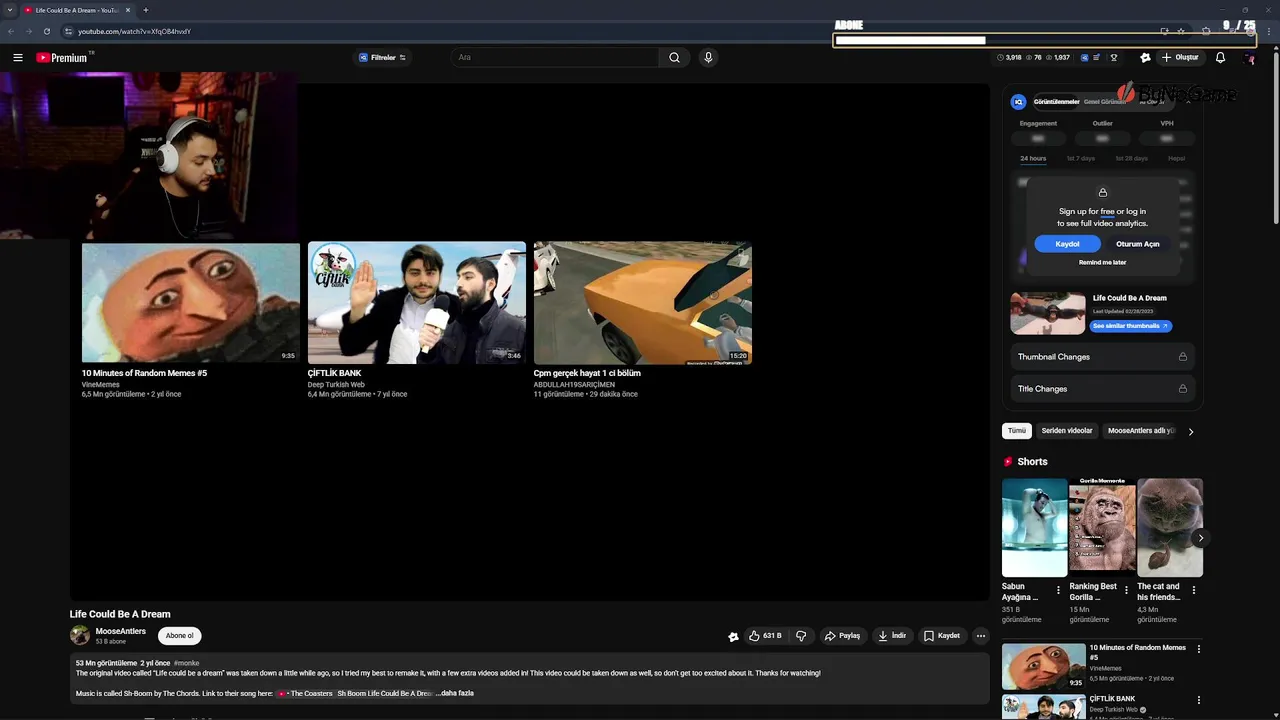Select the MooseAntlers adlı chip
Viewport: 1280px width, 720px height.
1139,431
